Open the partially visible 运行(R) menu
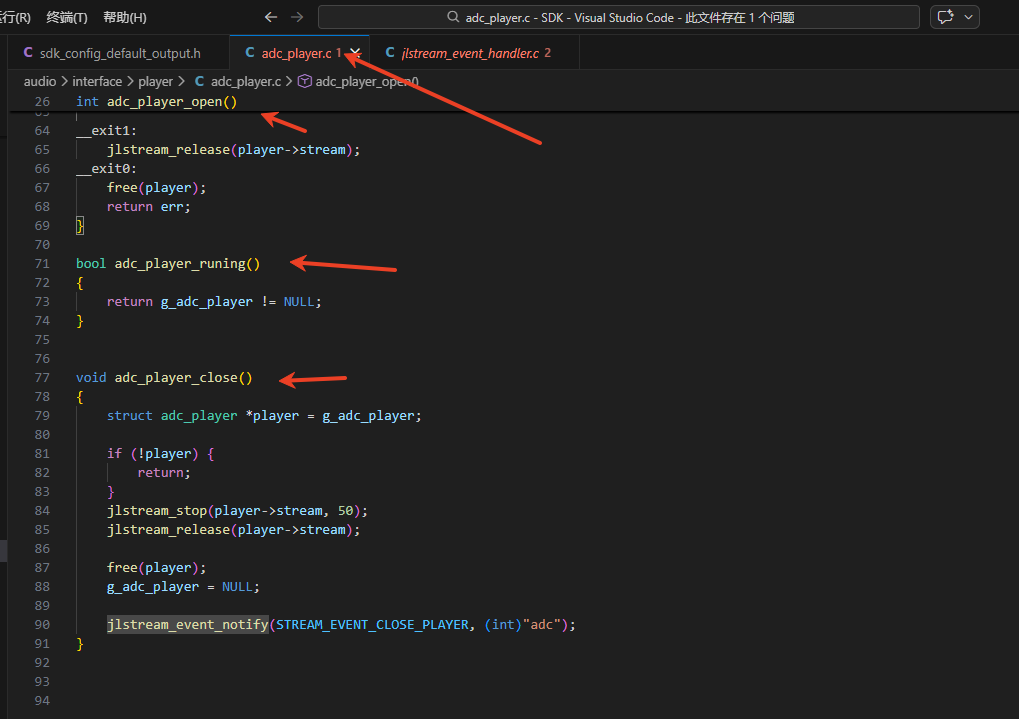Screen dimensions: 1019x719 coord(14,18)
